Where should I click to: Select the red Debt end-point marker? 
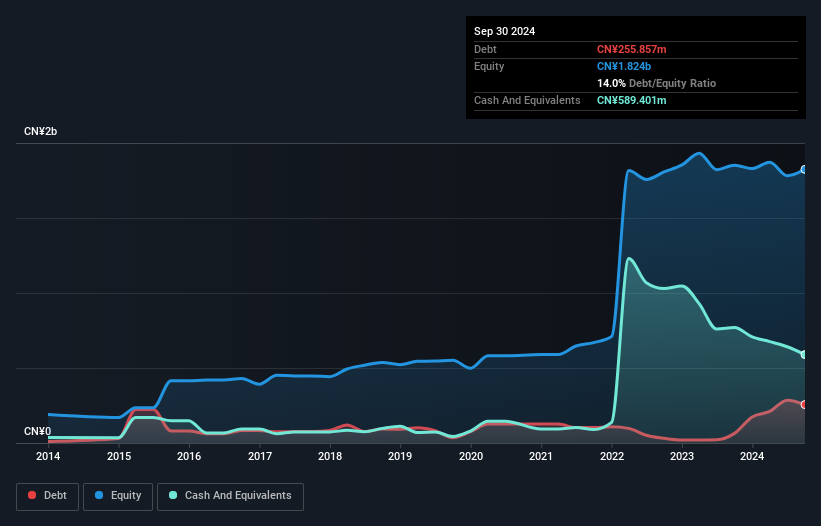tap(804, 405)
